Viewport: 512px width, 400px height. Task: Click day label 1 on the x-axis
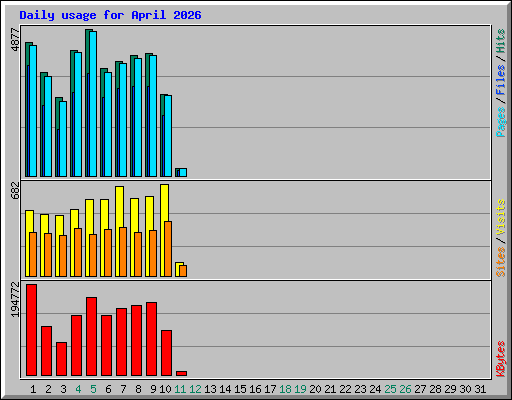[x=33, y=389]
